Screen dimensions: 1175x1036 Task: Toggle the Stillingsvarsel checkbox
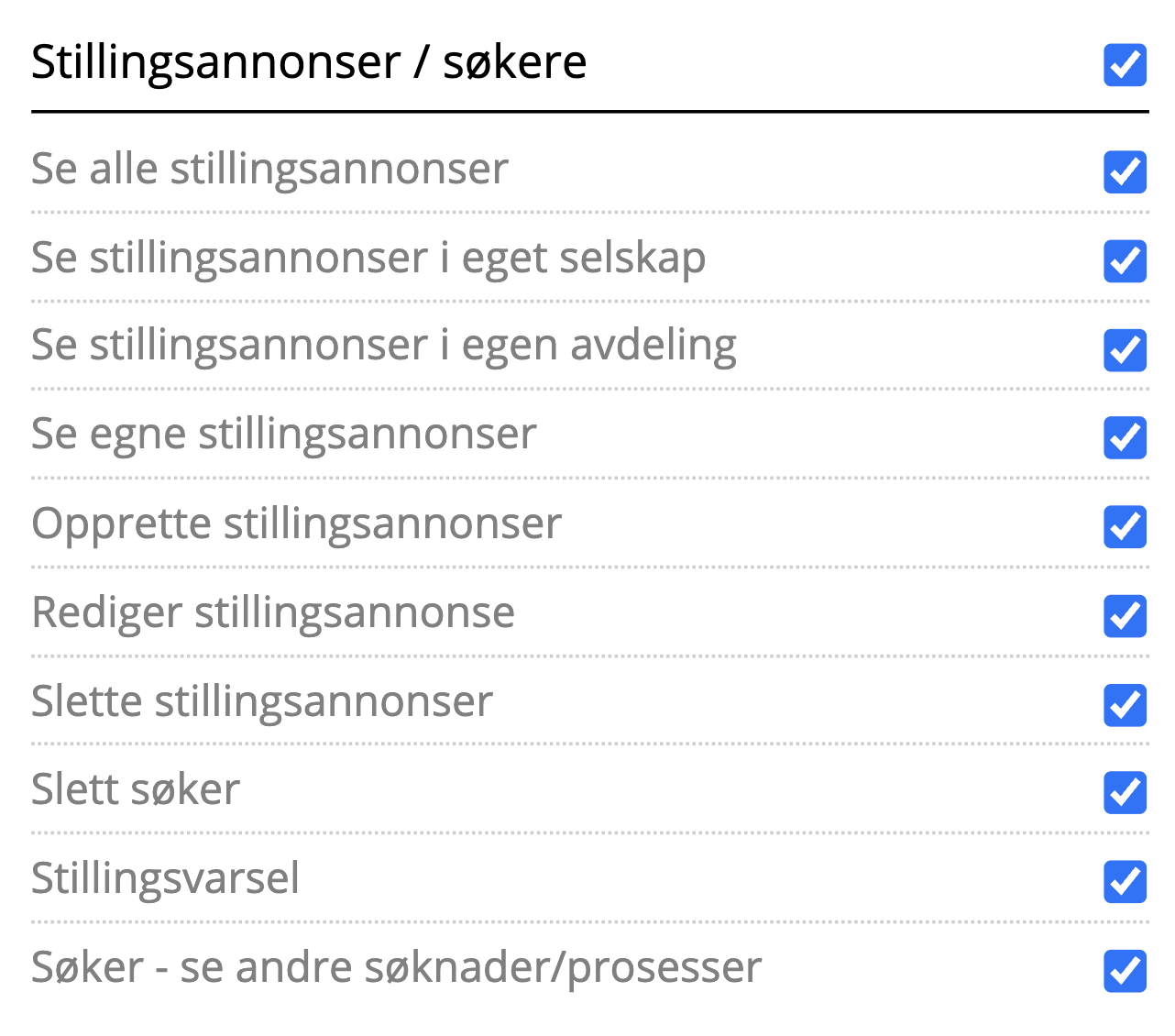point(1125,882)
